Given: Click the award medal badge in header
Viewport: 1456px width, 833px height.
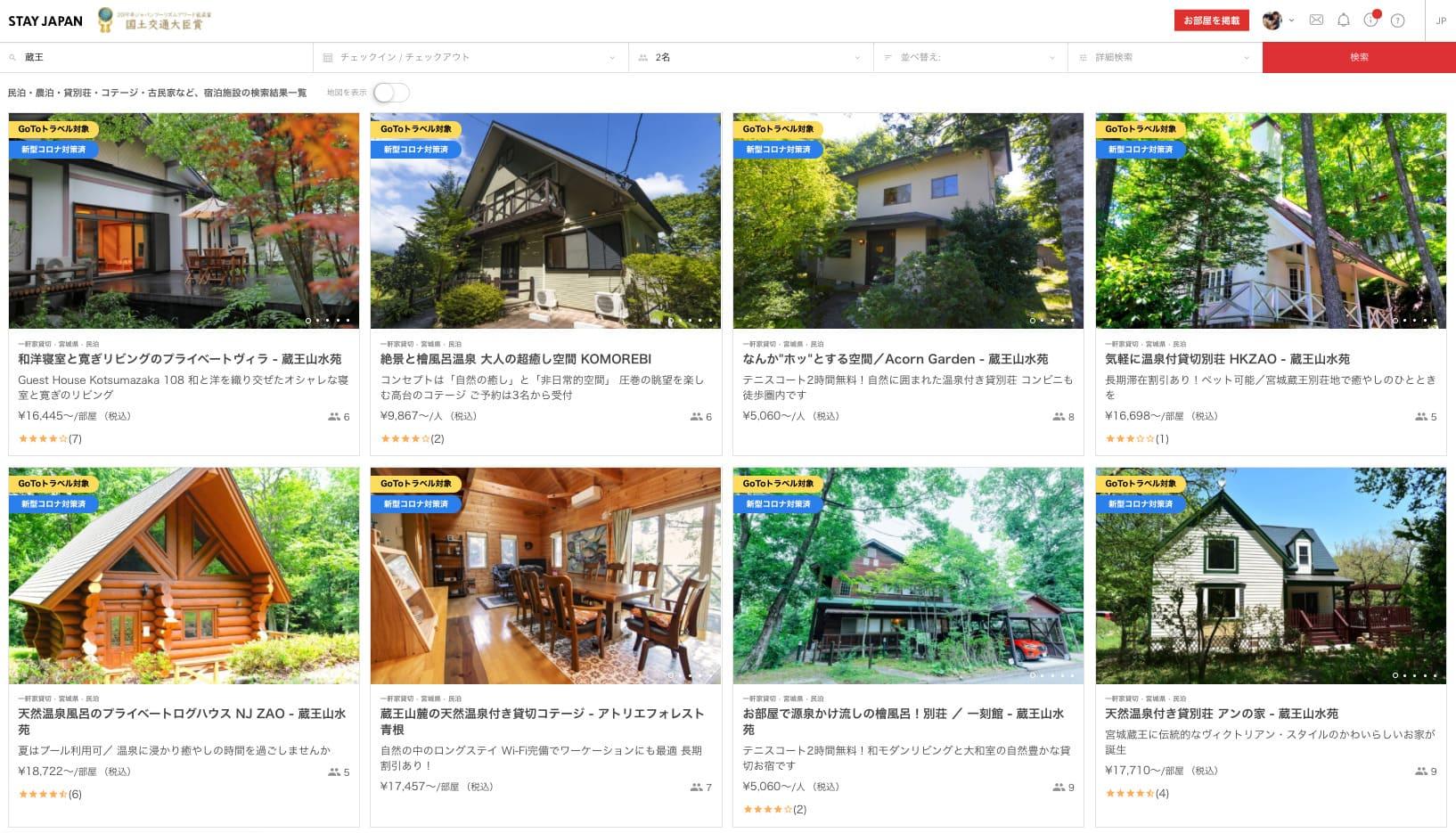Looking at the screenshot, I should 105,19.
